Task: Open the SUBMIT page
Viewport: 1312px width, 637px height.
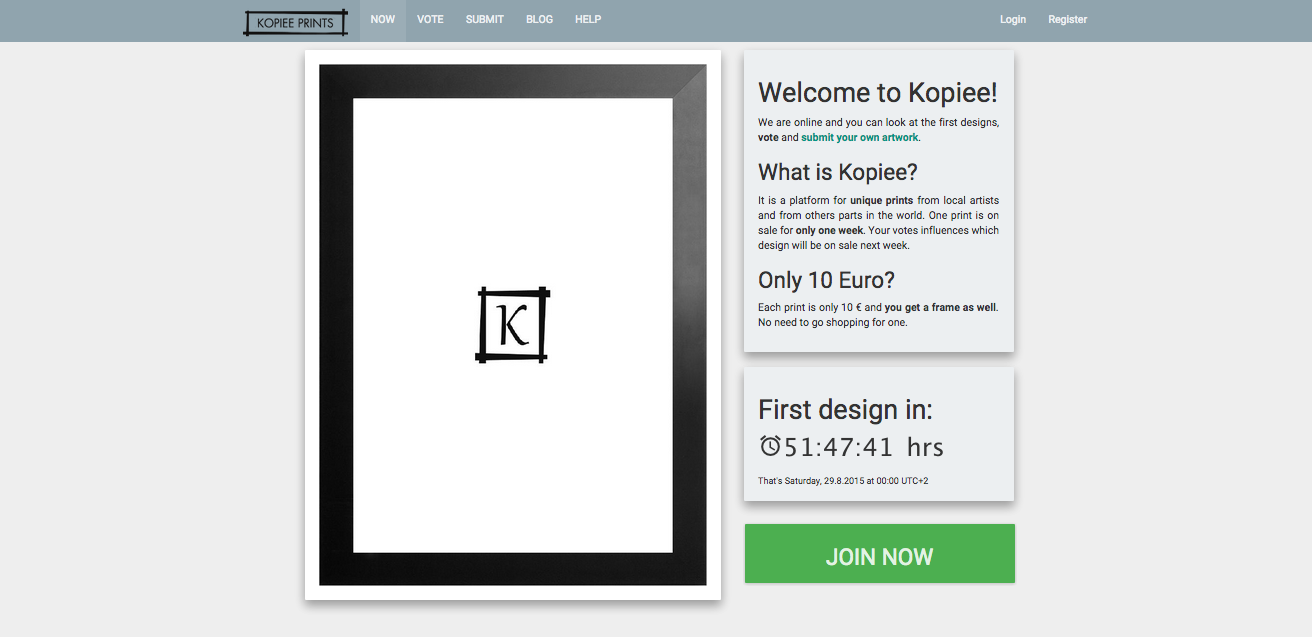Action: (484, 19)
